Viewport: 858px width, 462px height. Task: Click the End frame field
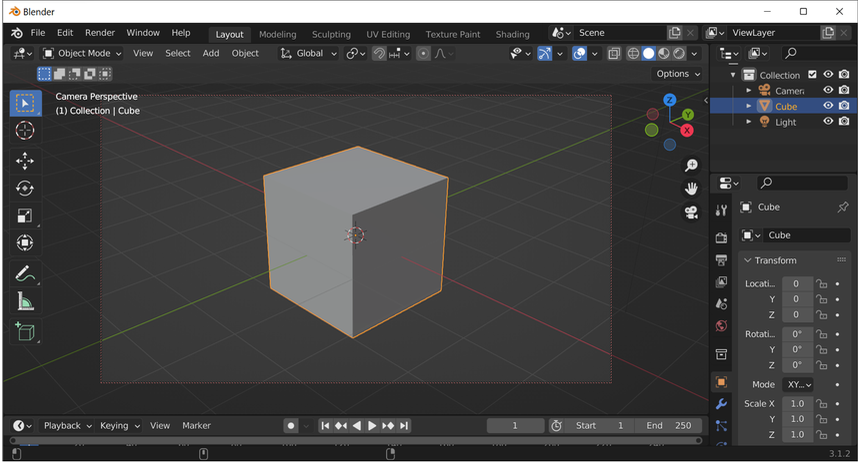click(x=669, y=425)
